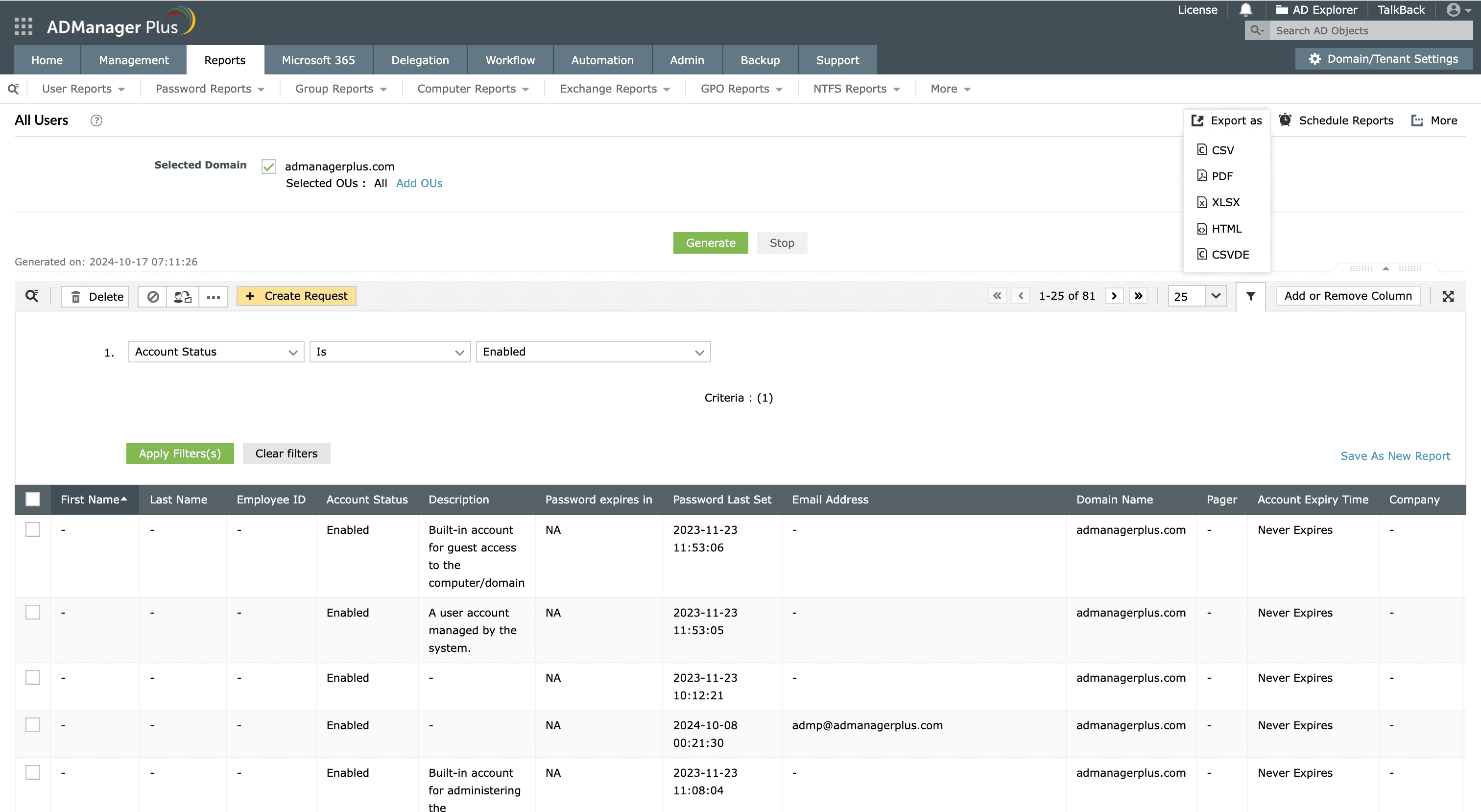Expand table to full screen icon
Viewport: 1481px width, 812px height.
[1448, 296]
